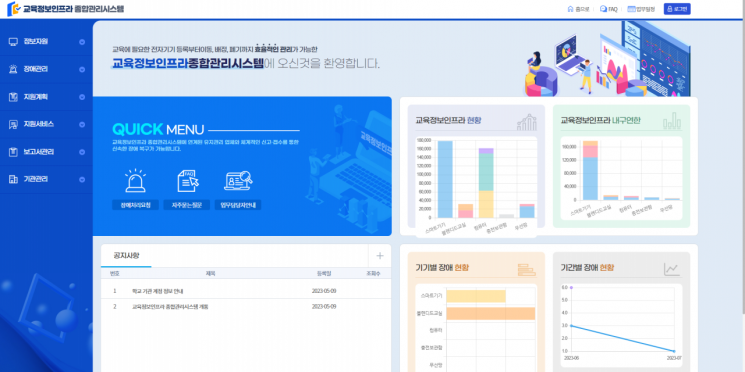Click the teal segment of the 컴퓨터 bar
This screenshot has height=372, width=745.
(x=486, y=172)
